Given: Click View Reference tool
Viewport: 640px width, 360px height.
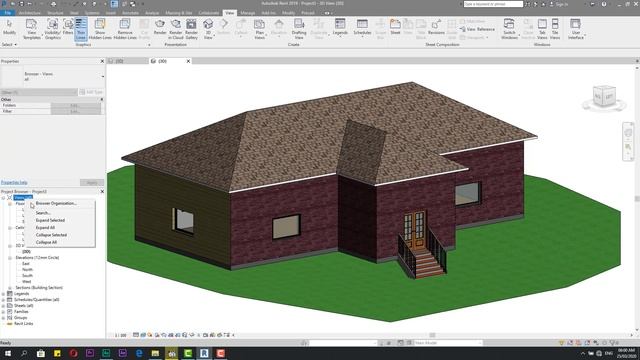Looking at the screenshot, I should pyautogui.click(x=478, y=29).
